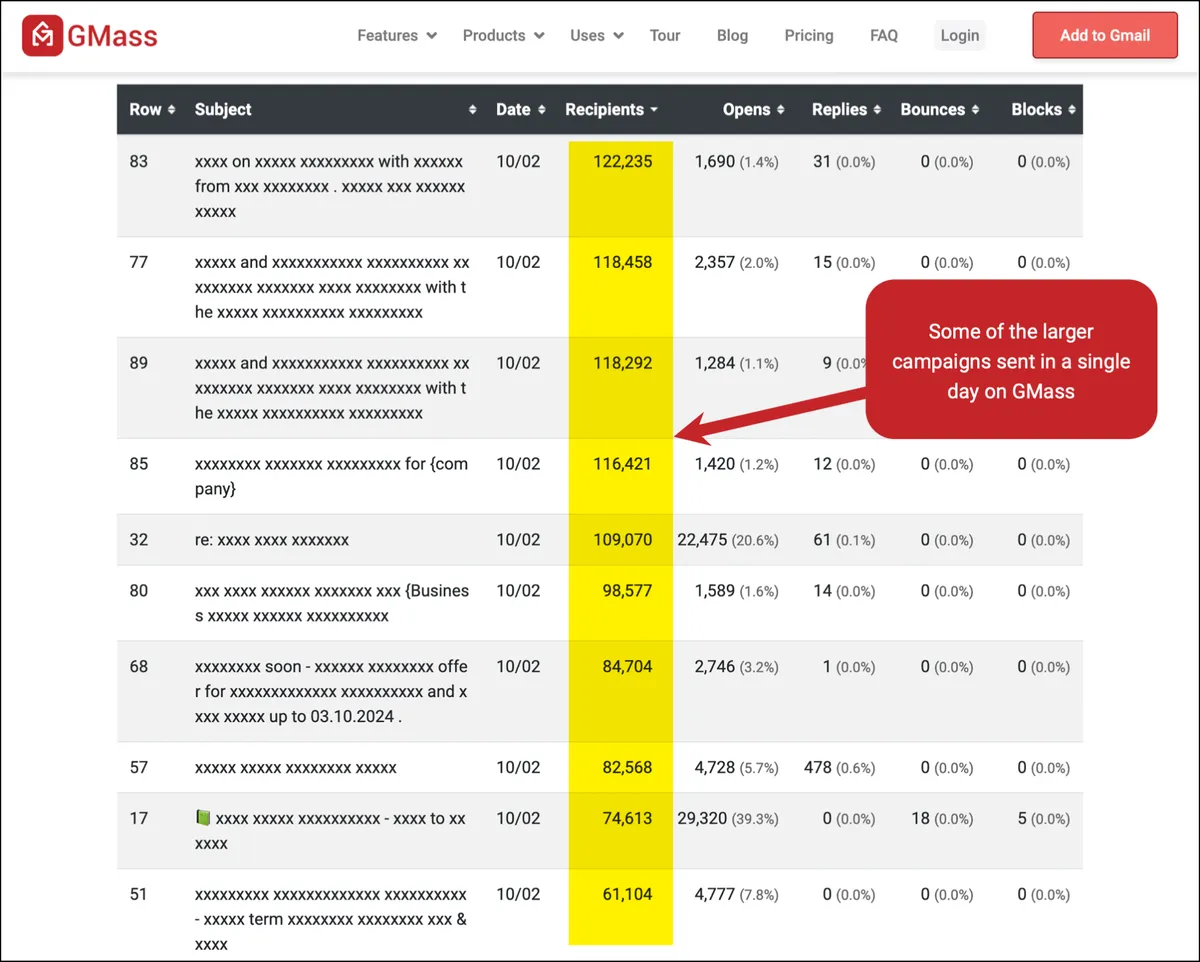Screen dimensions: 1200x962
Task: Sort by Bounces column sort icon
Action: pos(975,110)
